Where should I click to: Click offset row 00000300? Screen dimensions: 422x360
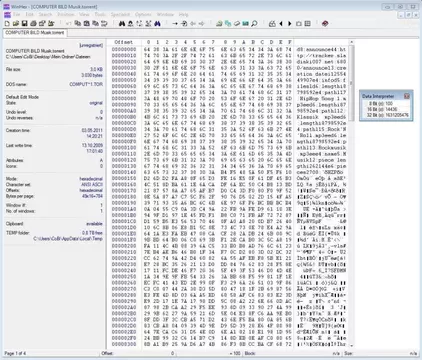tap(124, 344)
